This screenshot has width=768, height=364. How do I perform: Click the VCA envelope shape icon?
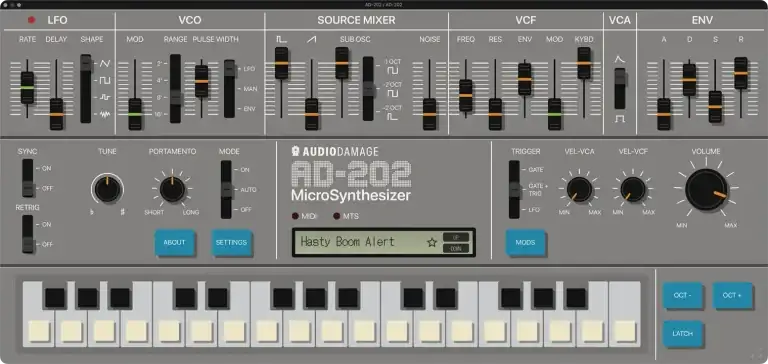pos(620,59)
